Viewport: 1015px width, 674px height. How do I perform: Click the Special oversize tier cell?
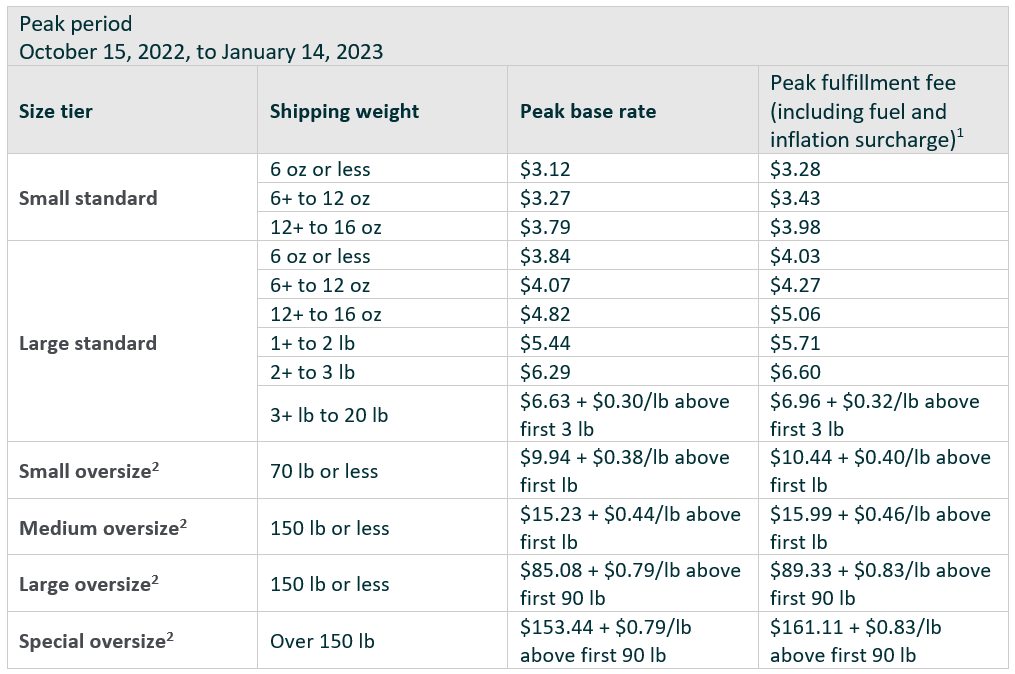click(132, 640)
